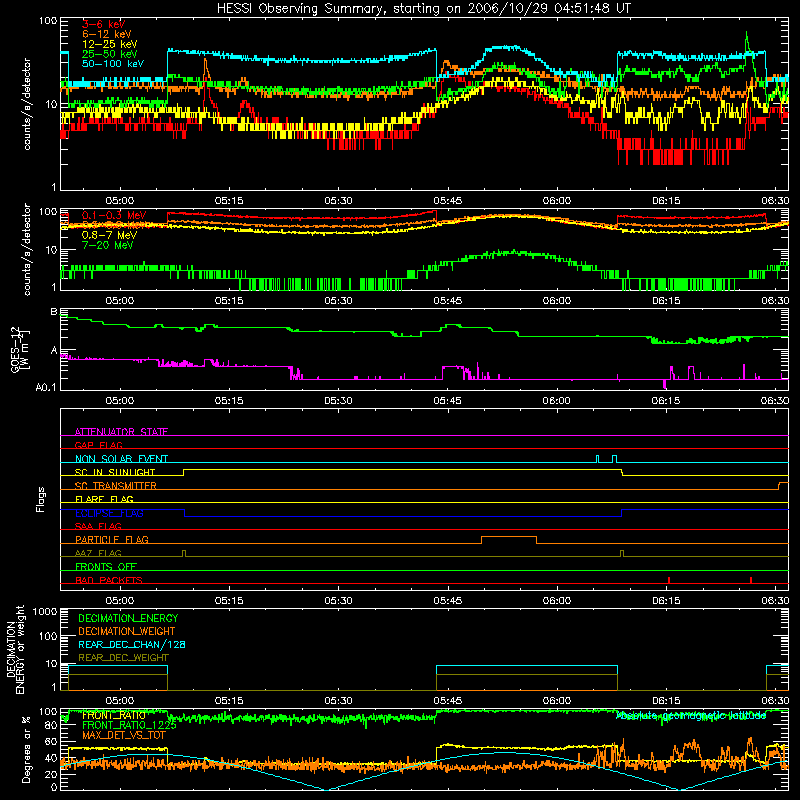
Task: Select the 50-100 keV legend label
Action: pos(113,64)
